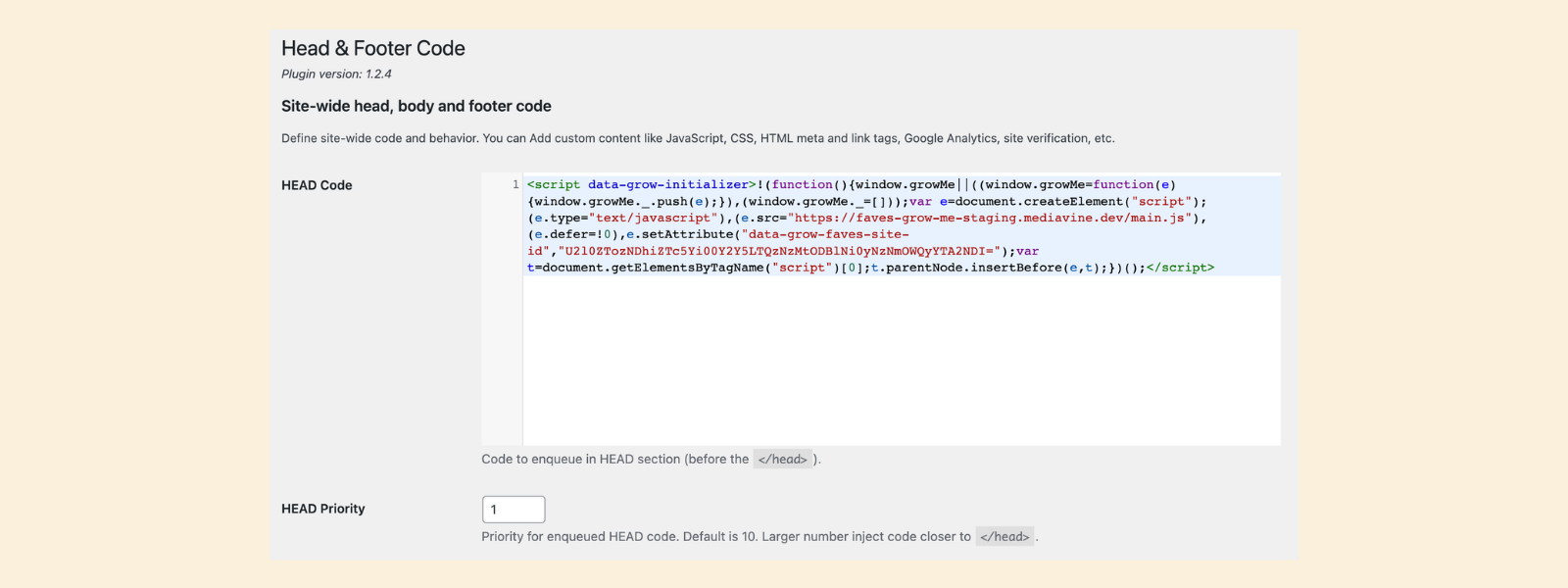Click the HEAD Code field label

tap(317, 185)
